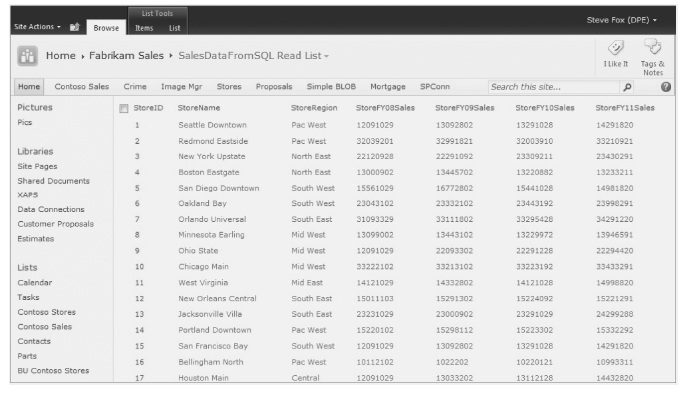This screenshot has width=684, height=393.
Task: Open the Simple BLOB navigation item
Action: pos(331,86)
